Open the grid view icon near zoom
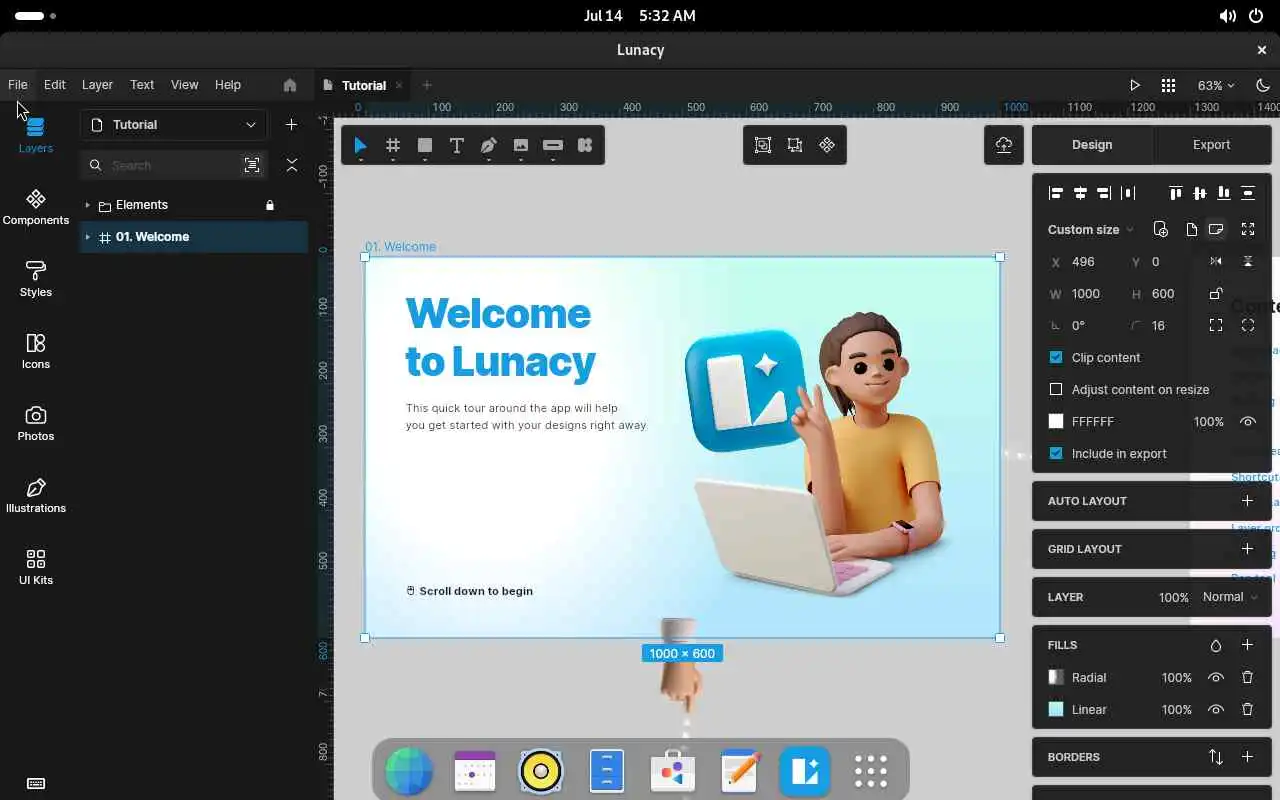The width and height of the screenshot is (1280, 800). coord(1168,85)
